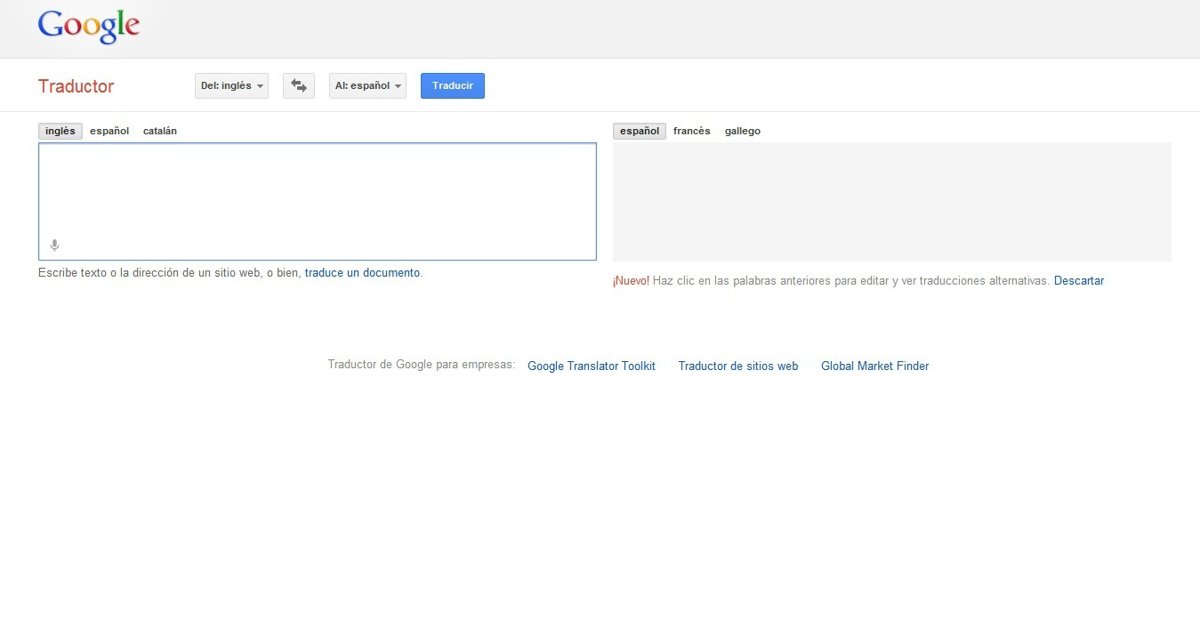Image resolution: width=1200 pixels, height=620 pixels.
Task: Swap languages with the arrows icon
Action: [299, 86]
